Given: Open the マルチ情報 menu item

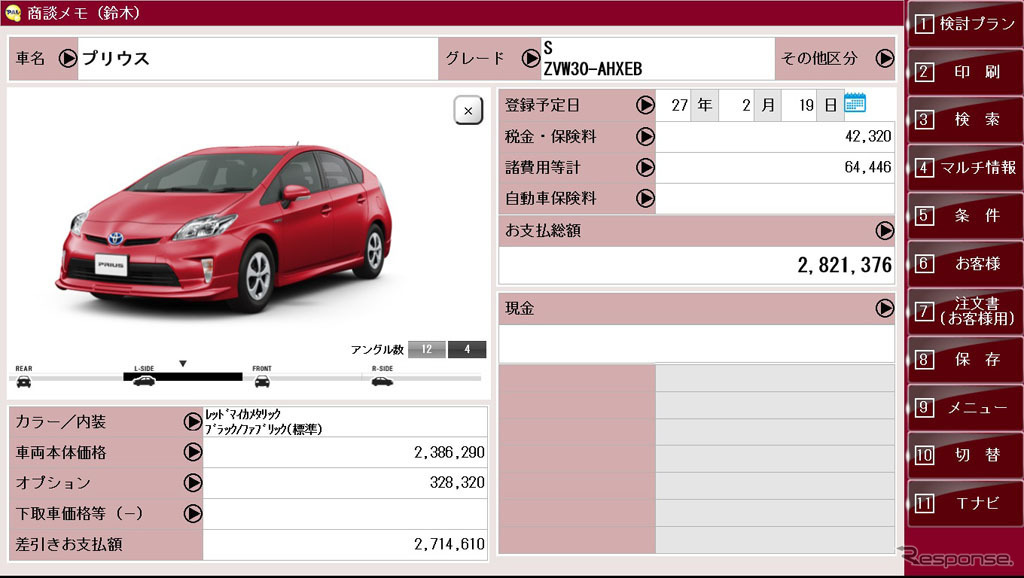Looking at the screenshot, I should (x=965, y=167).
